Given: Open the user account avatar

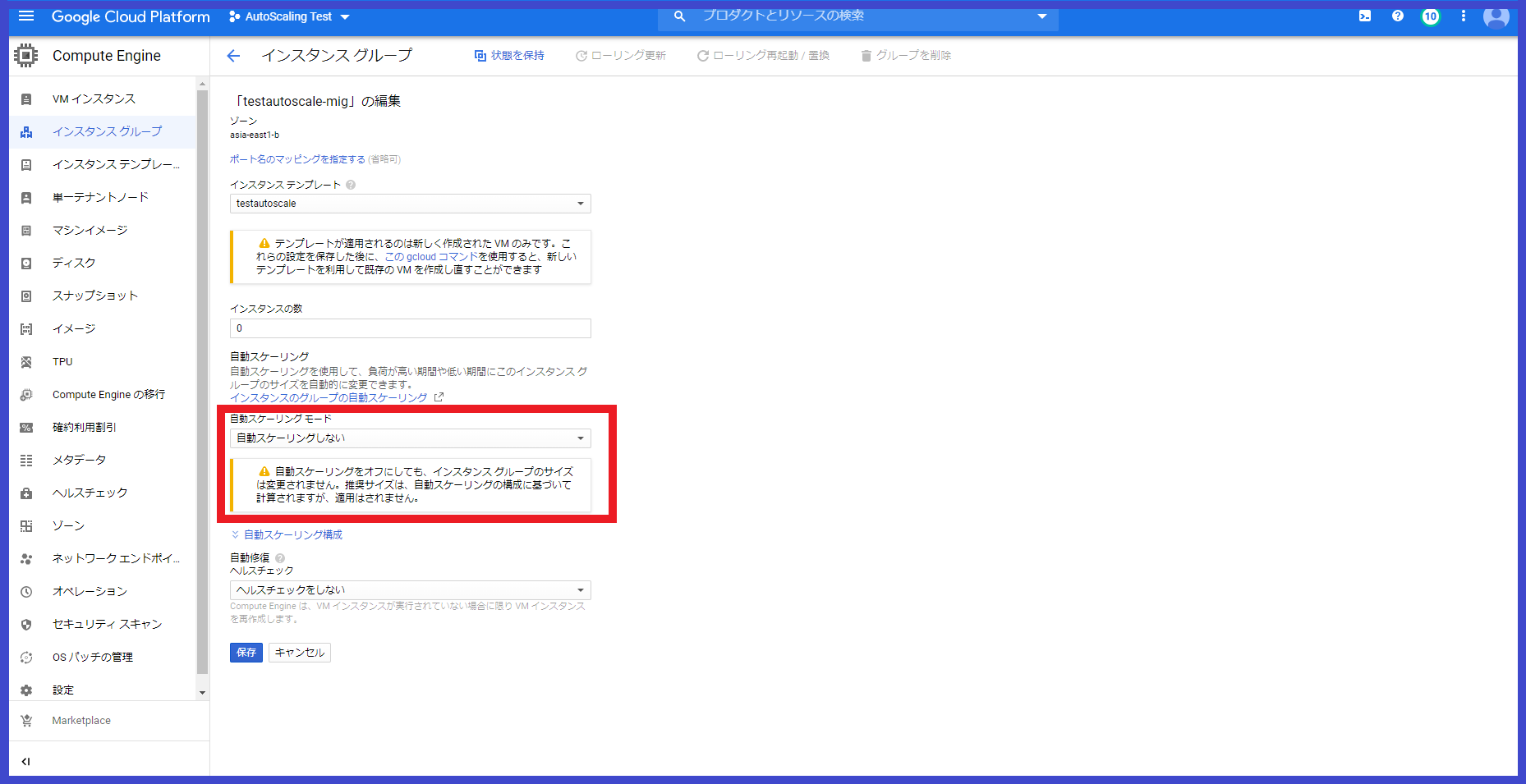Looking at the screenshot, I should click(x=1496, y=16).
